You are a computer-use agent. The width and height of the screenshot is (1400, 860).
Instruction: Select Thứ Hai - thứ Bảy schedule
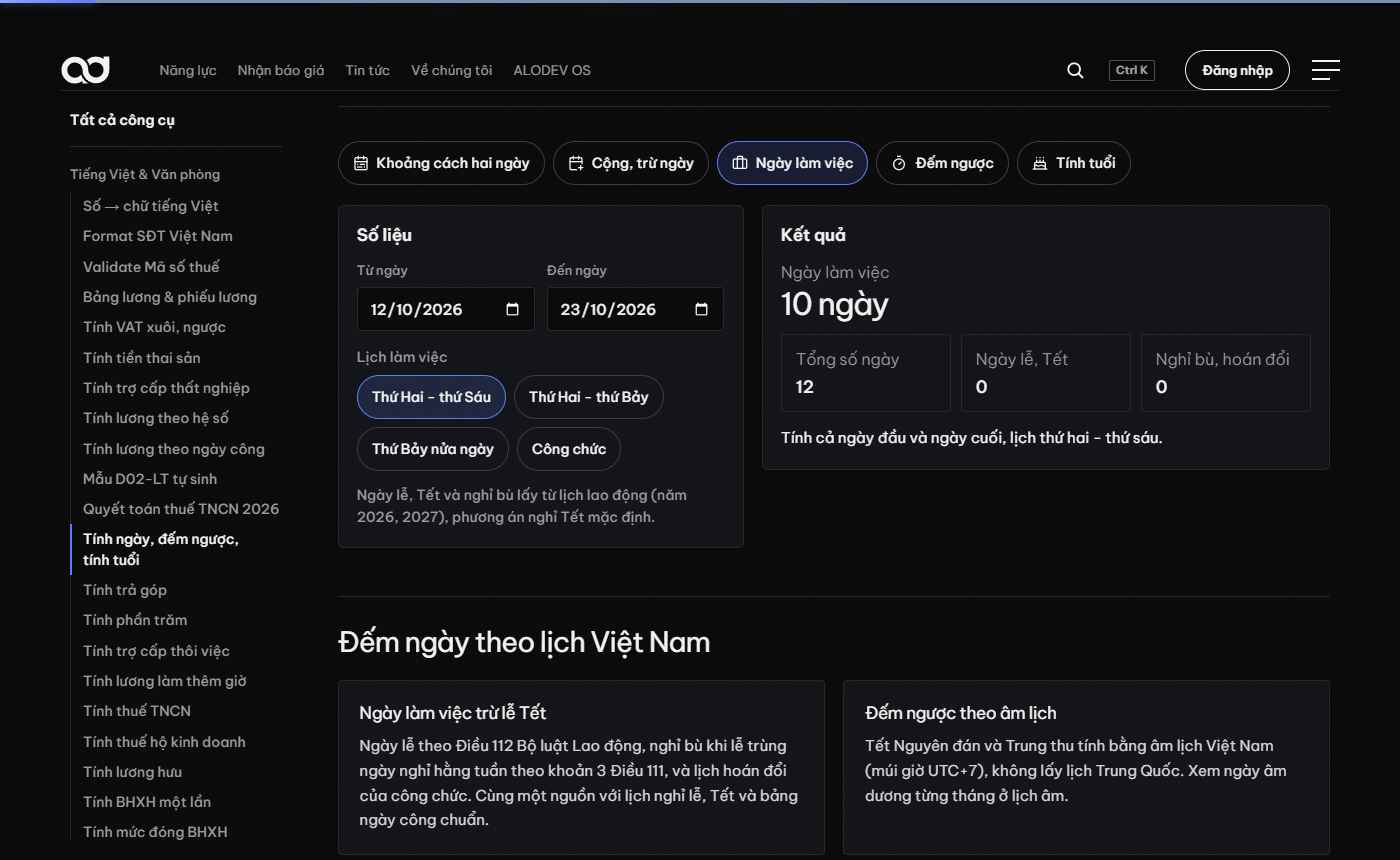589,397
